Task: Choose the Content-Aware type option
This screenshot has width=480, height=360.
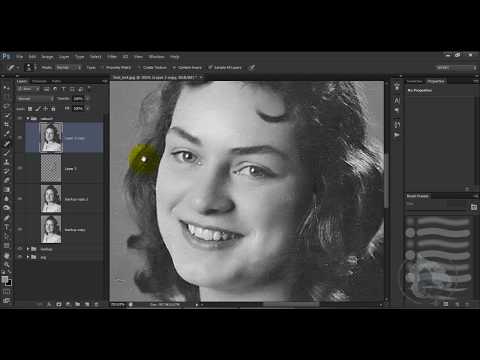Action: coord(187,67)
